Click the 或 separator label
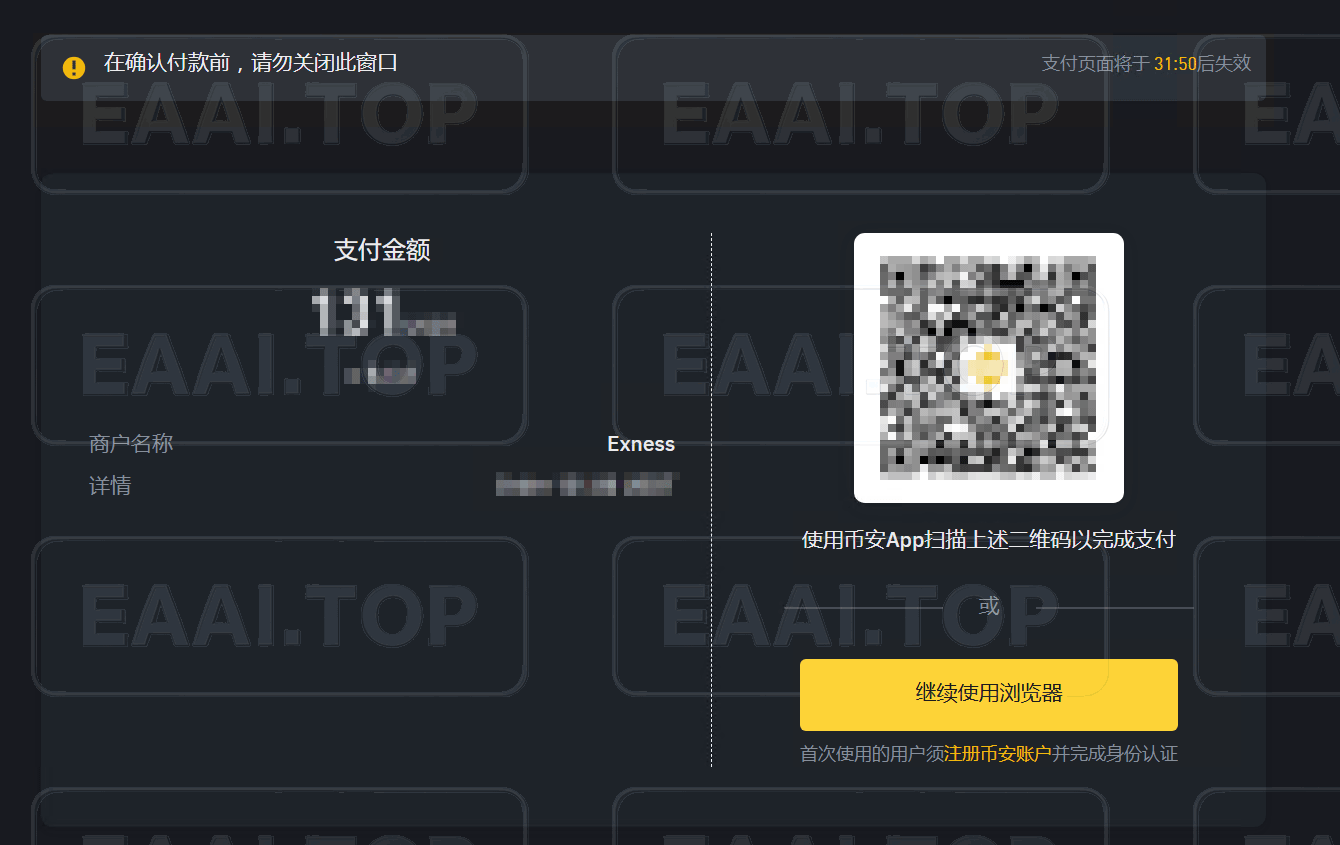Screen dimensions: 1340x845 tap(989, 606)
